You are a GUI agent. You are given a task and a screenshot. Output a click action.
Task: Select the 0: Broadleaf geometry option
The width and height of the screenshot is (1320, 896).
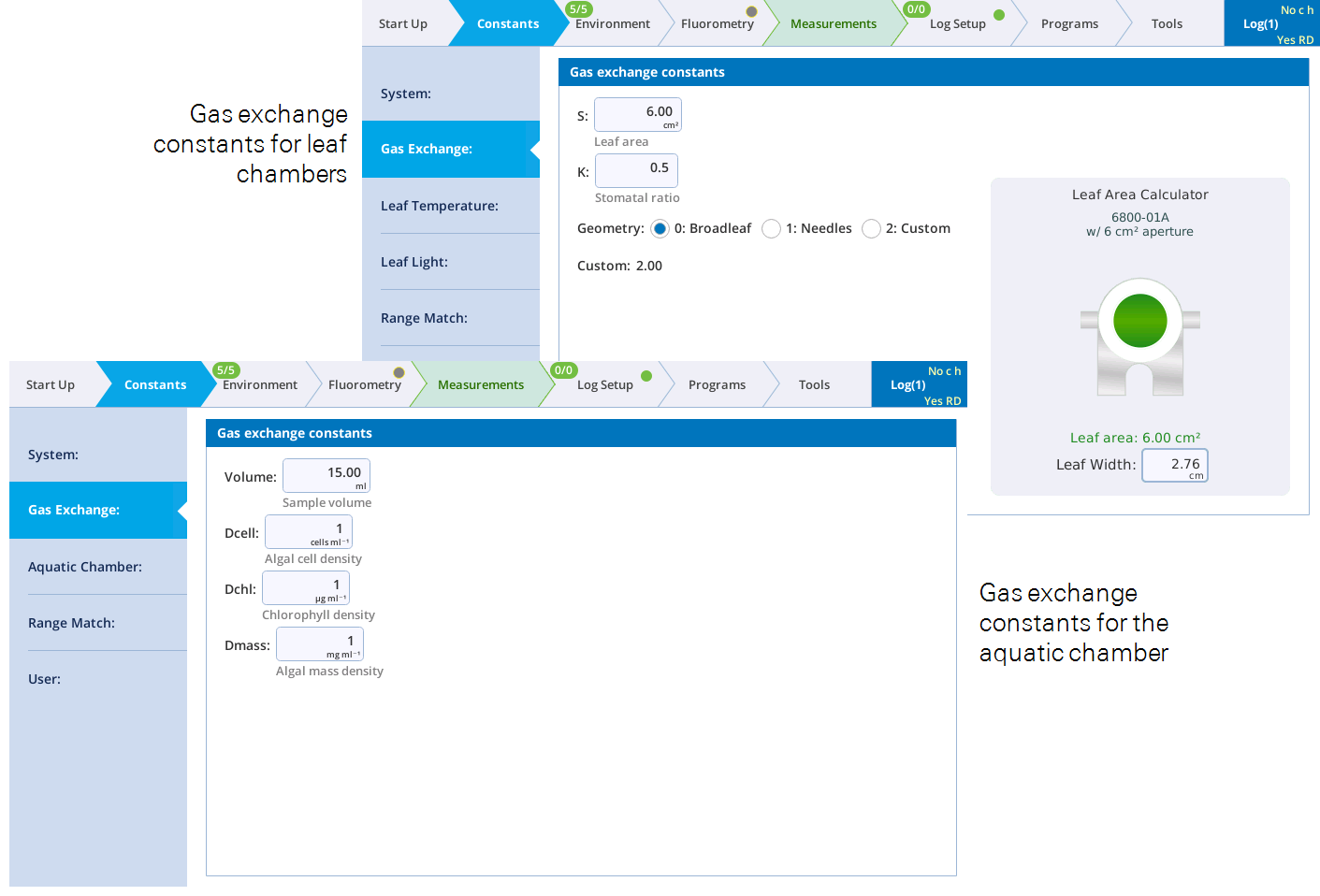coord(660,229)
